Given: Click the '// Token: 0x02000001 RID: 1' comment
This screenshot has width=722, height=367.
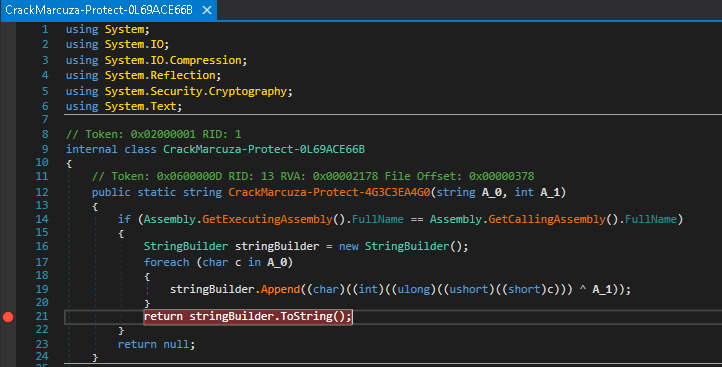Looking at the screenshot, I should pyautogui.click(x=153, y=134).
